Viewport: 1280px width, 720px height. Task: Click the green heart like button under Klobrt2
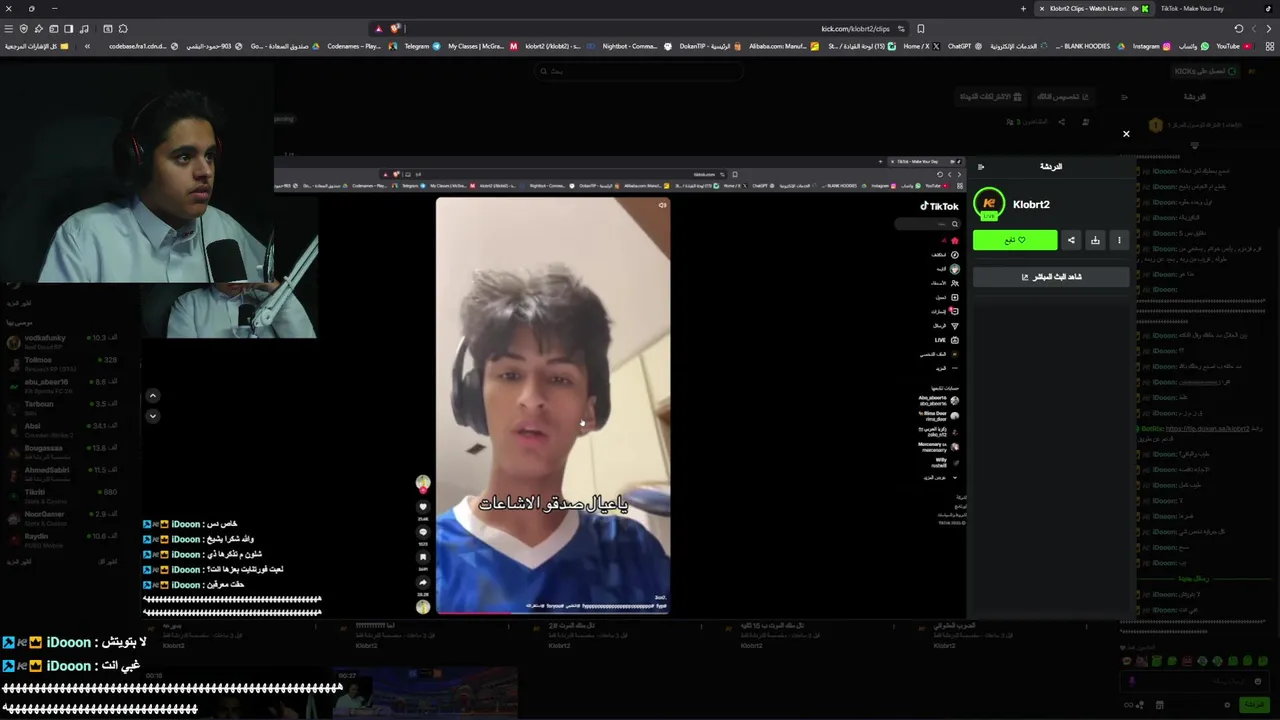[1015, 240]
